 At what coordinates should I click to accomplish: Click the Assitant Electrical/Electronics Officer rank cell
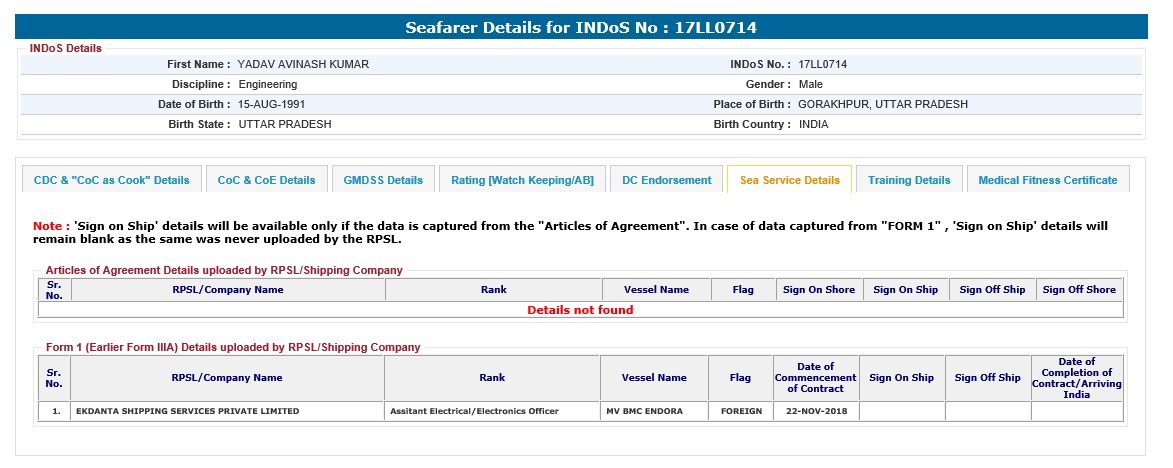[x=474, y=411]
